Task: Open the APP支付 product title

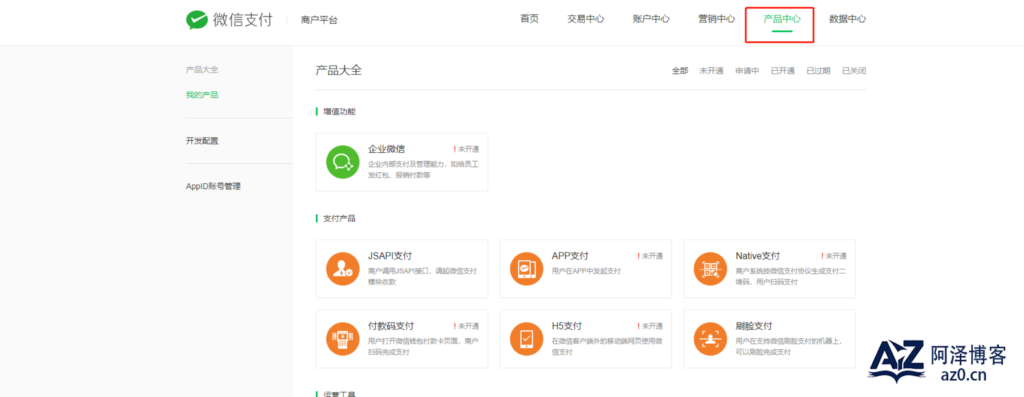Action: pos(570,255)
